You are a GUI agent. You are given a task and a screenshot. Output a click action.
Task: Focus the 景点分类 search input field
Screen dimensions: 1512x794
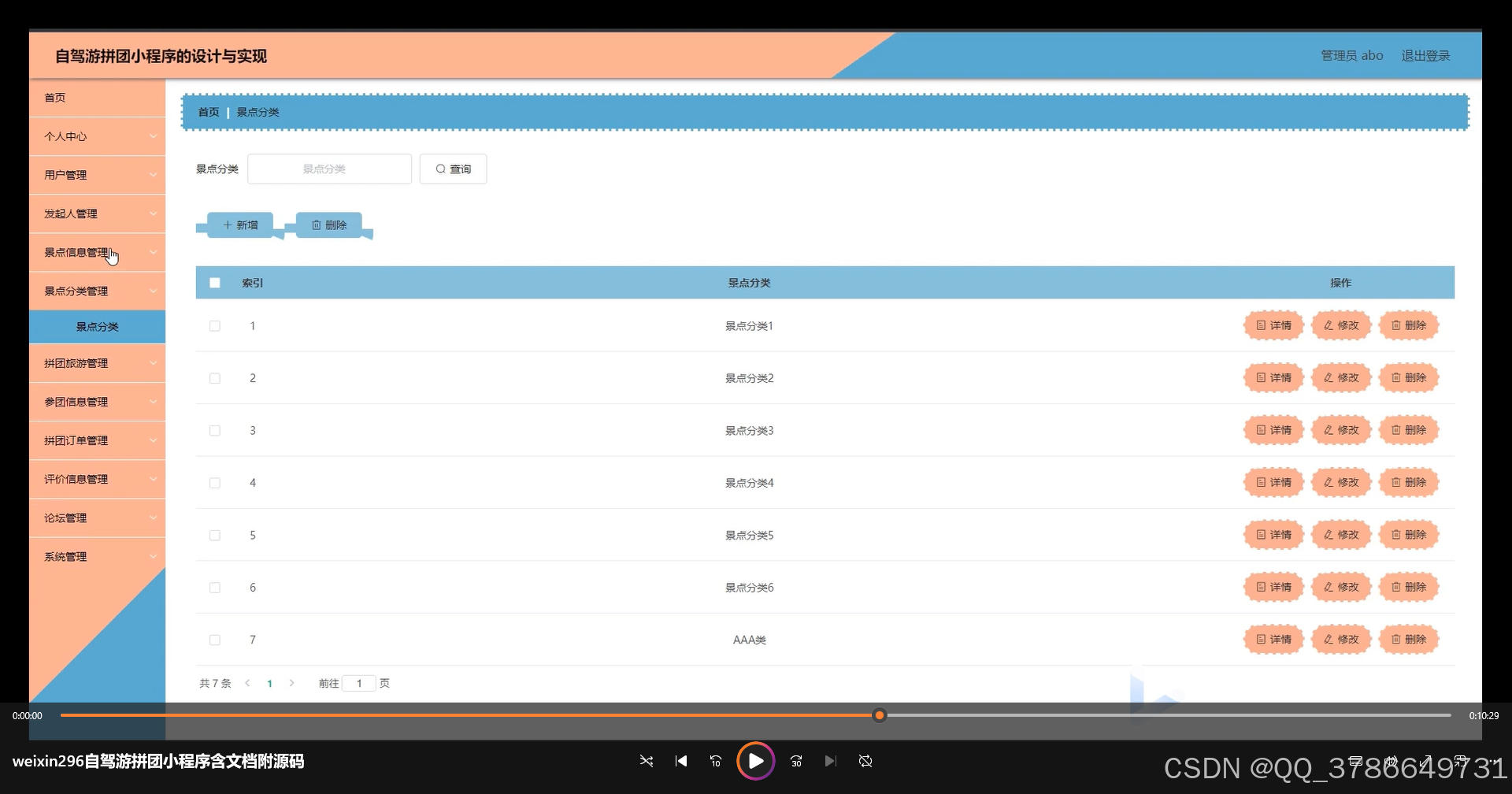[x=329, y=169]
